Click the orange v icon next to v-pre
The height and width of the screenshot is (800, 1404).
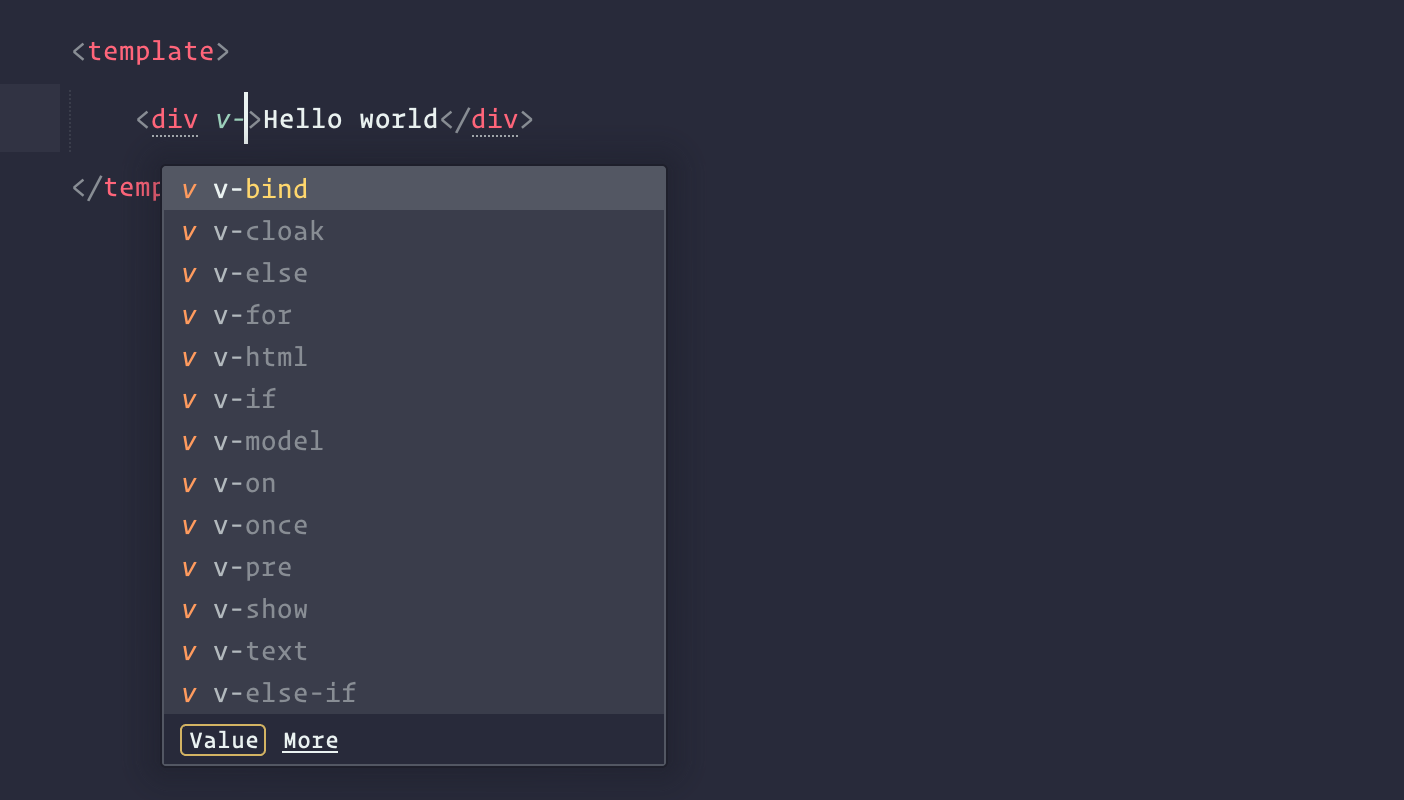pyautogui.click(x=189, y=568)
